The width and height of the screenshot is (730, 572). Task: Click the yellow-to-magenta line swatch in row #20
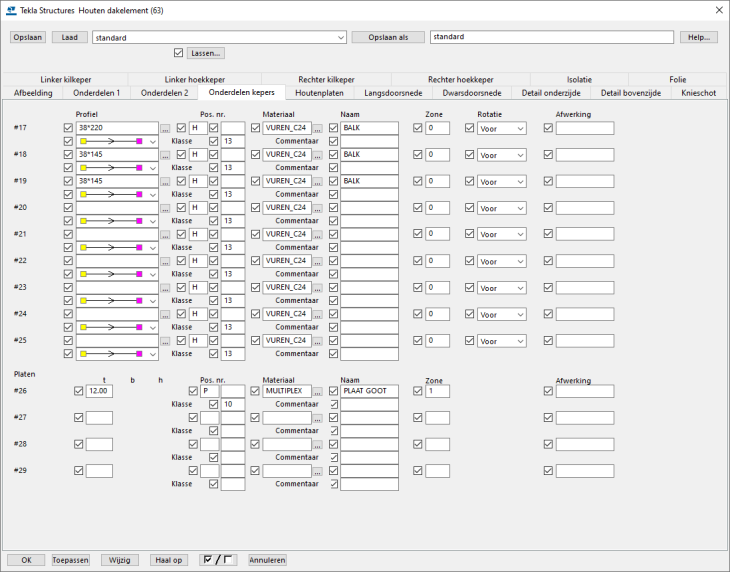[111, 220]
